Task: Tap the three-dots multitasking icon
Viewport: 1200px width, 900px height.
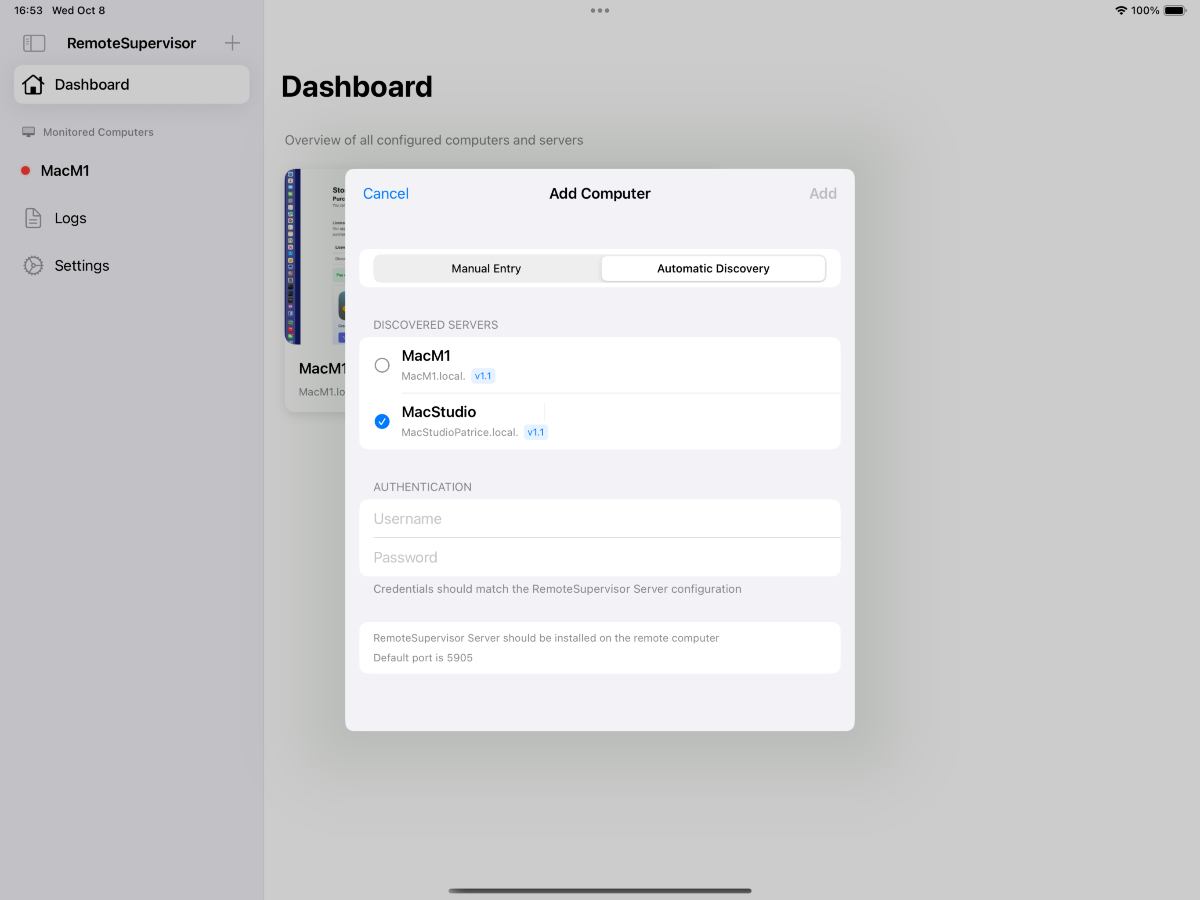Action: point(600,11)
